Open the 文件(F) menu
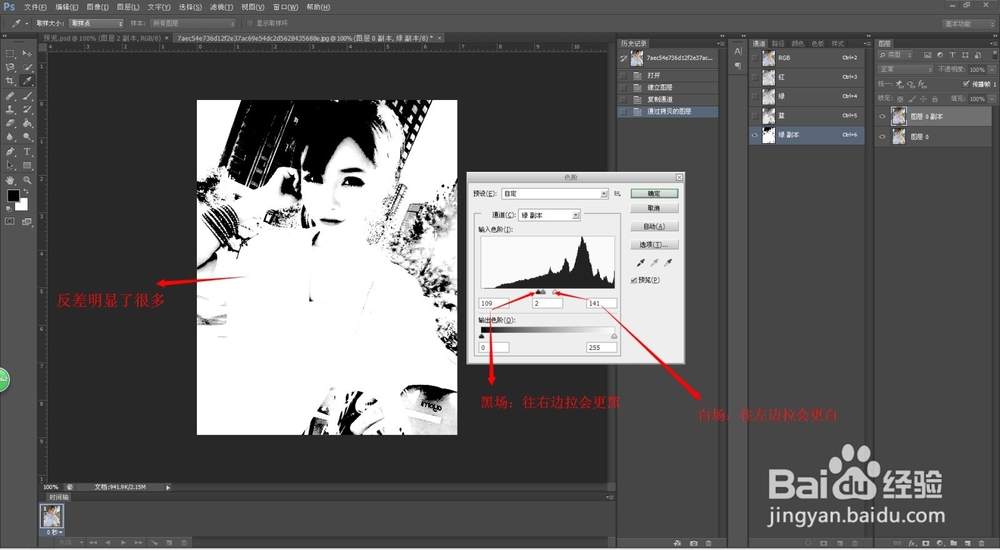 (x=35, y=7)
